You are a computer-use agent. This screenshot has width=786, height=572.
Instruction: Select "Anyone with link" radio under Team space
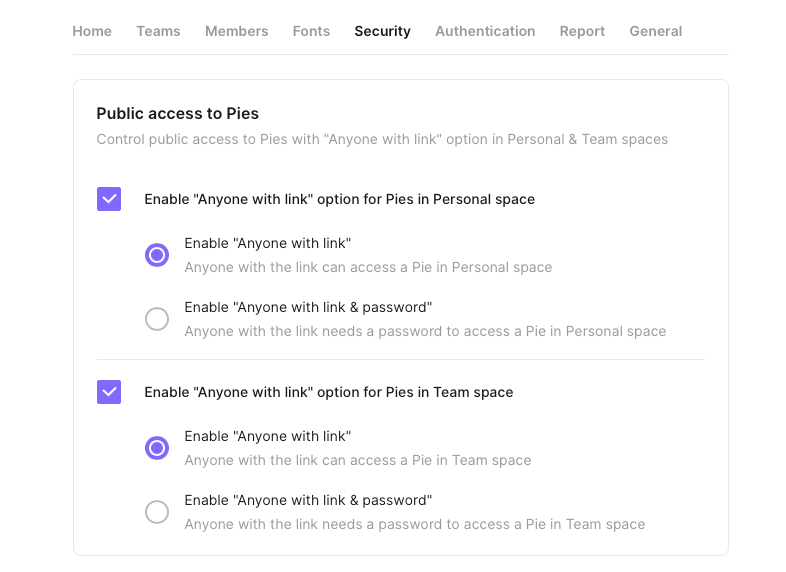[x=157, y=448]
